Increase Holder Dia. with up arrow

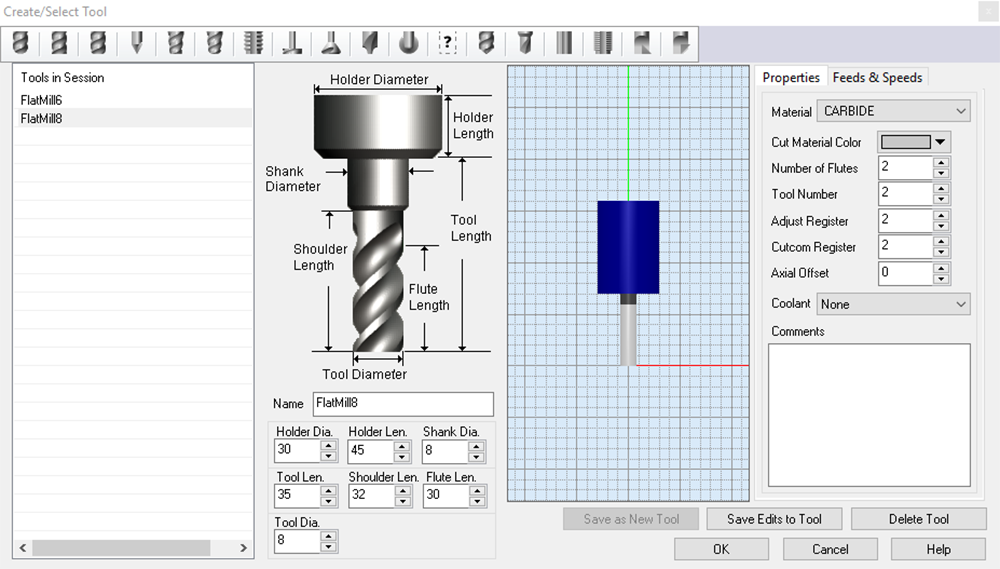[x=328, y=445]
